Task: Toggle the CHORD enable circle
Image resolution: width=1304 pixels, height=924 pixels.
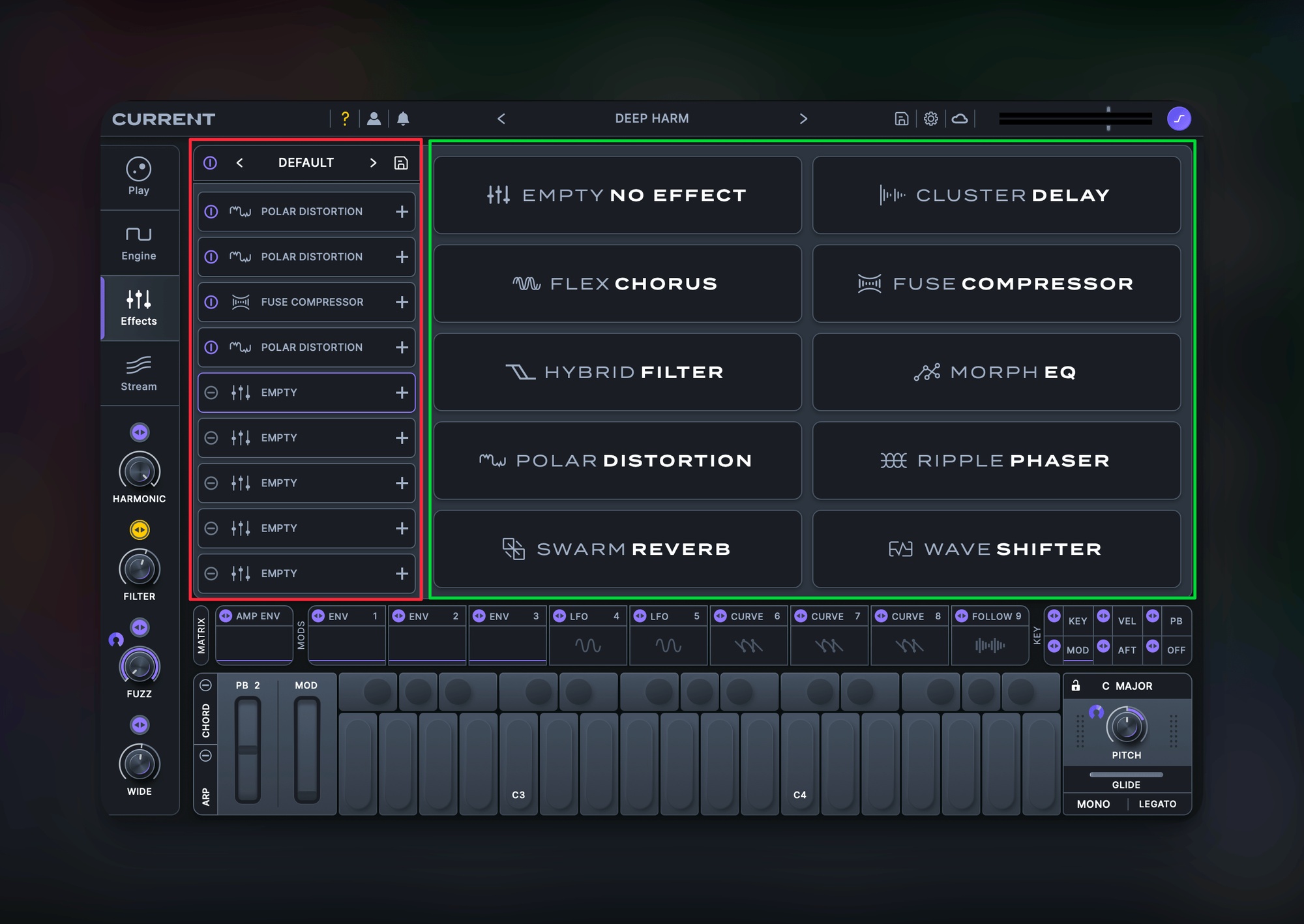Action: pos(205,685)
